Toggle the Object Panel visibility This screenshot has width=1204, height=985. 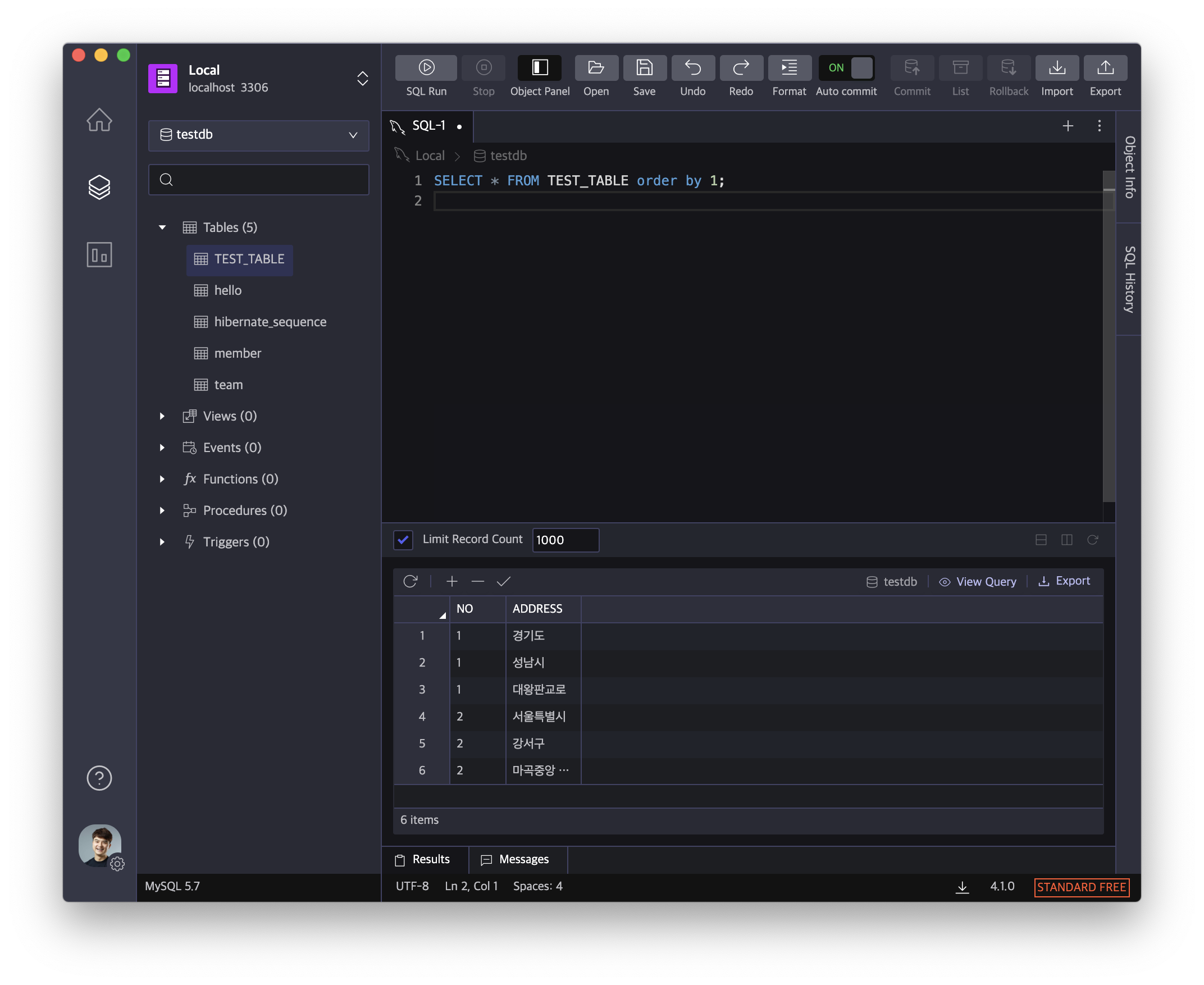[539, 69]
